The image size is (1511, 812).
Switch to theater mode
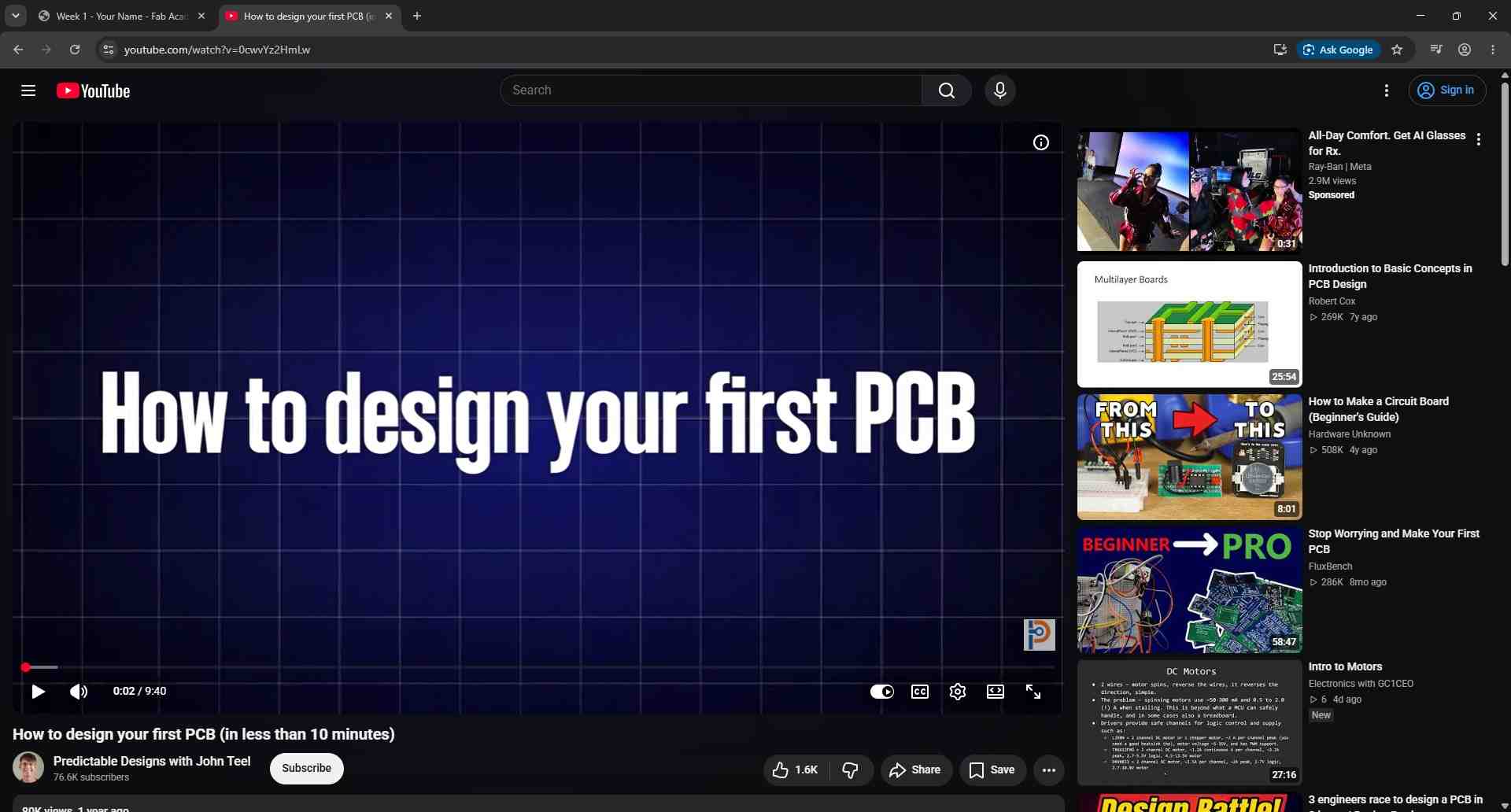tap(996, 692)
